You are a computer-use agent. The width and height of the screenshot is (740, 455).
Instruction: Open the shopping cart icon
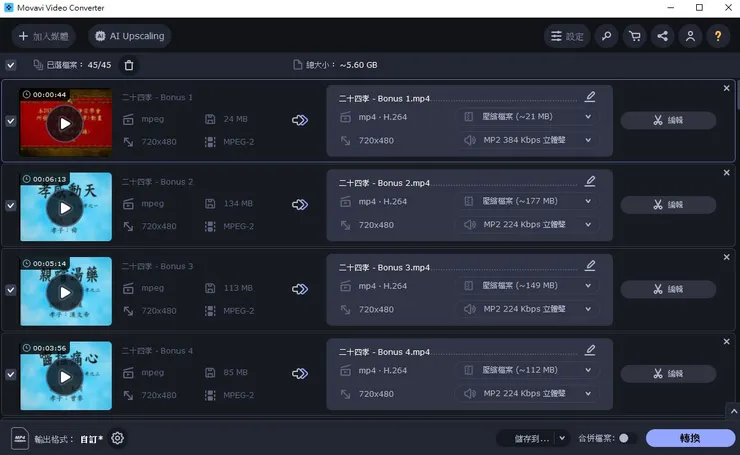[634, 36]
